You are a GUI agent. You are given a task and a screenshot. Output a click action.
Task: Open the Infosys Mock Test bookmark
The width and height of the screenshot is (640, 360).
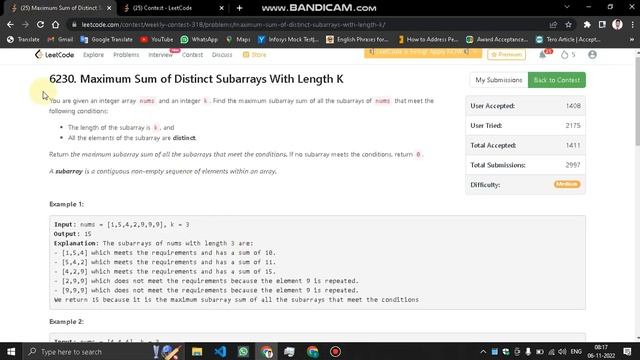[x=288, y=40]
